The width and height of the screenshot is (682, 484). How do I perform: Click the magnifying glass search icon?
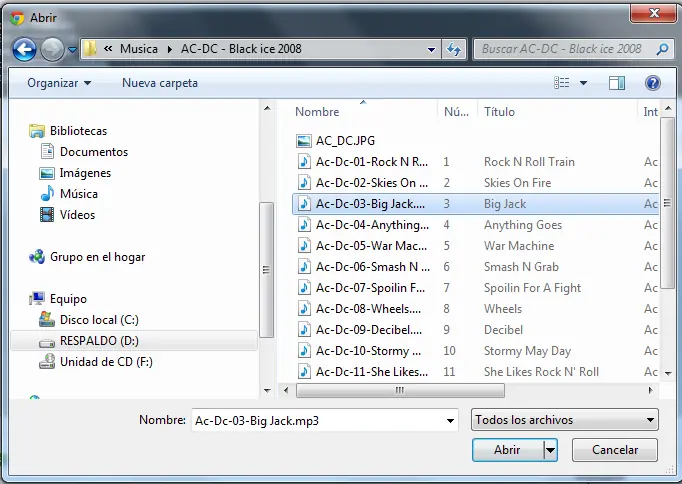pyautogui.click(x=662, y=49)
